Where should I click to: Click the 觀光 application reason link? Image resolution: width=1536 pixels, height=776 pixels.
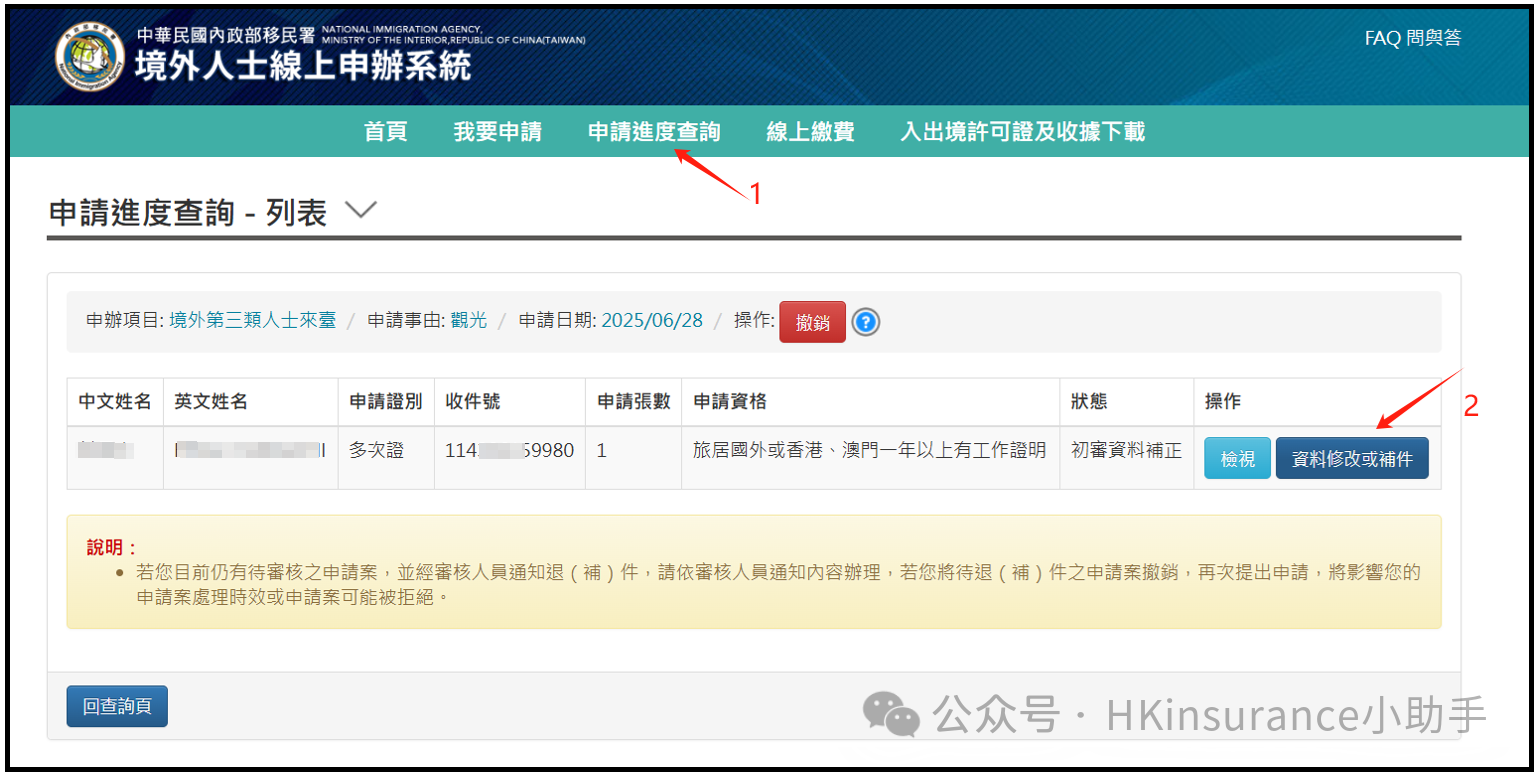[466, 322]
